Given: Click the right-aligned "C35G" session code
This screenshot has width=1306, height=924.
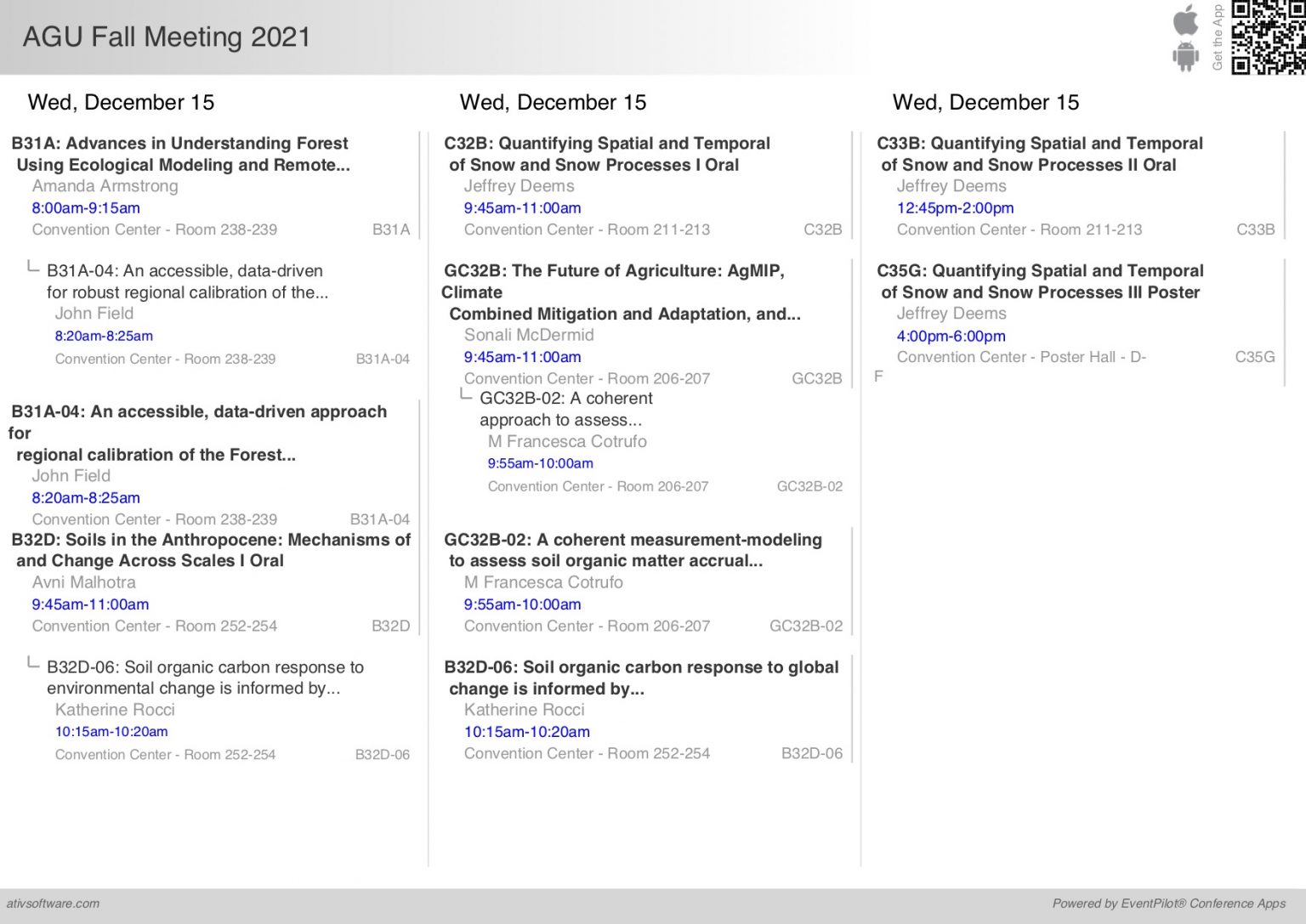Looking at the screenshot, I should (1255, 357).
